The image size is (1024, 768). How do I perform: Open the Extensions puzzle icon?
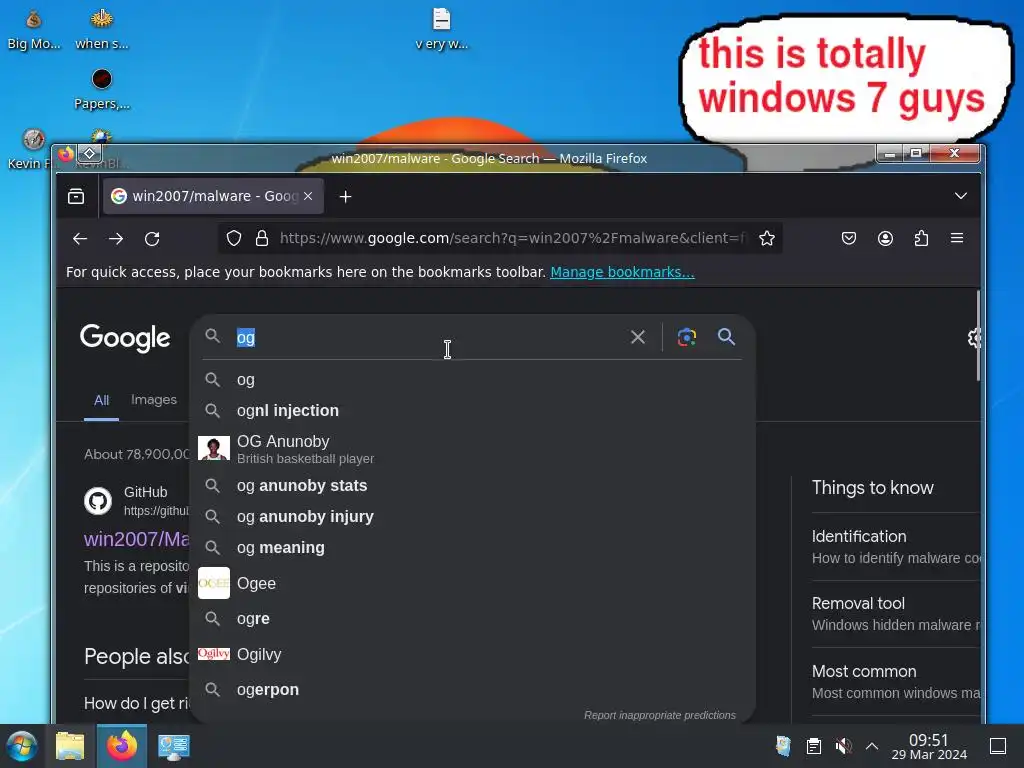(921, 238)
